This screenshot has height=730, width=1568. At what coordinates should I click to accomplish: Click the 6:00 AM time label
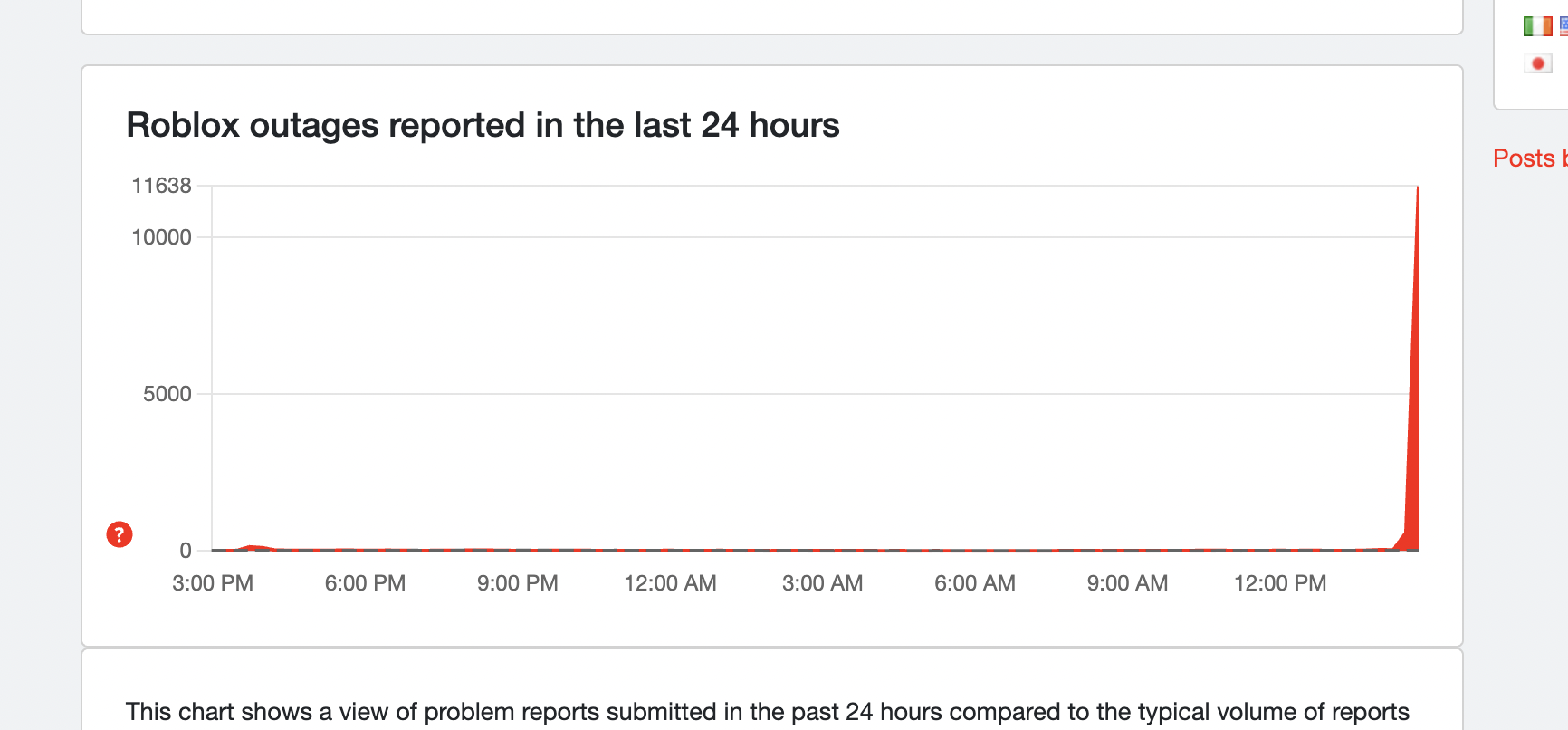(975, 583)
